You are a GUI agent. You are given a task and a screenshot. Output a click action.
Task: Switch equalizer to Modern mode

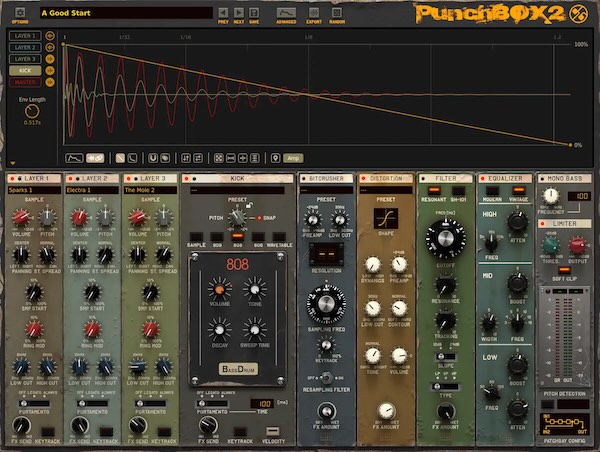(492, 190)
